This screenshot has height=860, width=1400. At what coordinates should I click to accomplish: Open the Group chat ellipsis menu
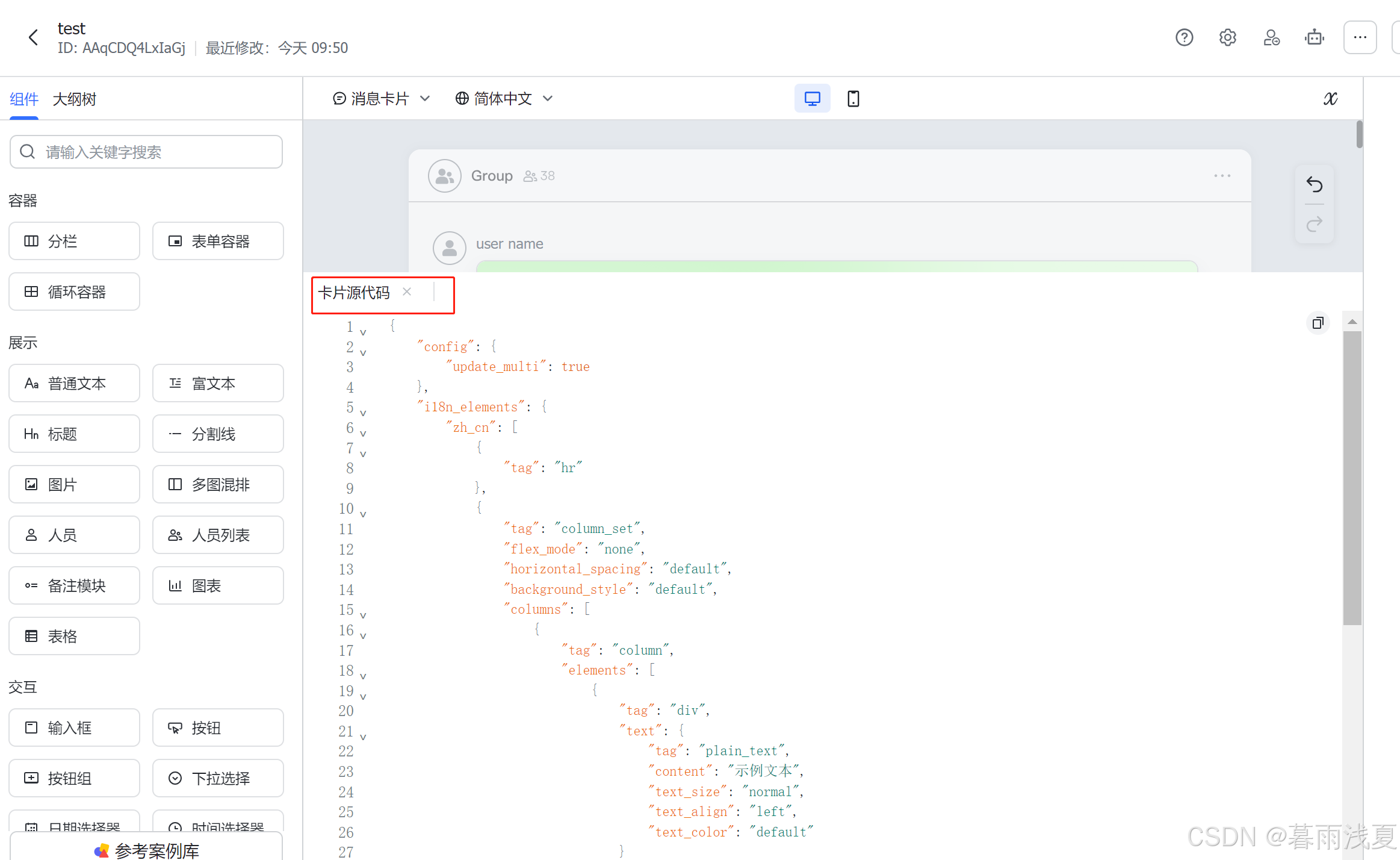click(1222, 175)
